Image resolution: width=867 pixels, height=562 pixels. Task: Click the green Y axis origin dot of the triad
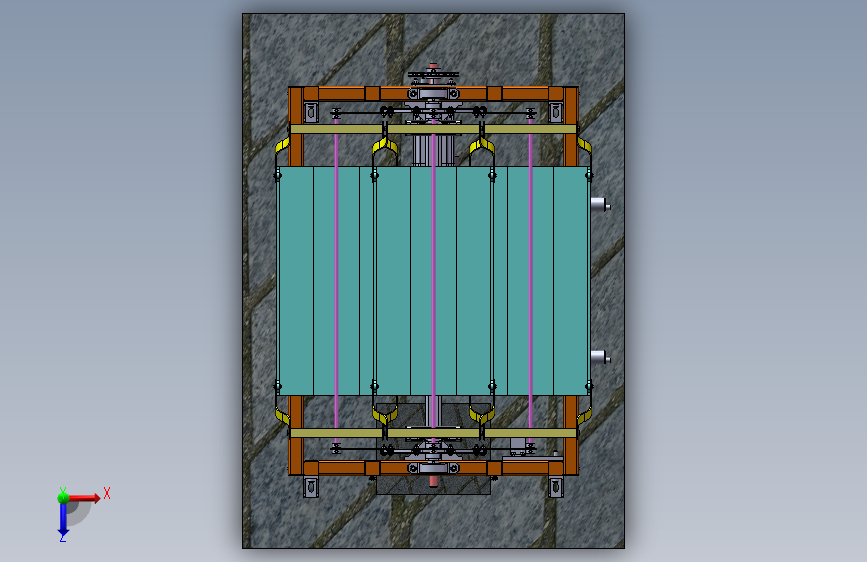pyautogui.click(x=63, y=498)
